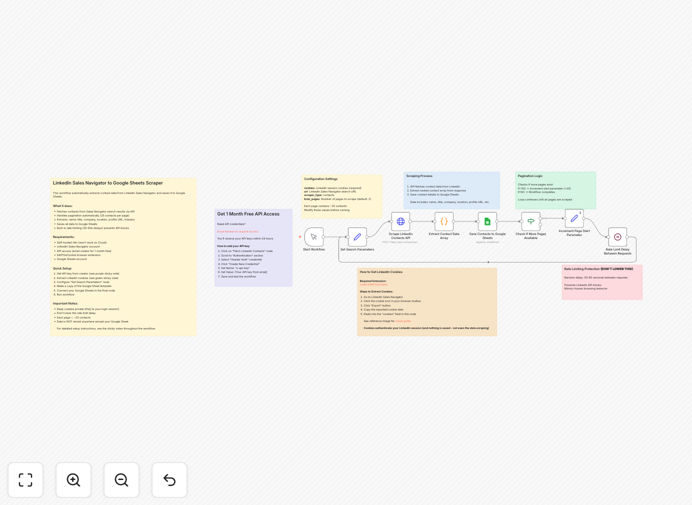
Task: Click the 'Start Workflow' node label
Action: pyautogui.click(x=314, y=249)
